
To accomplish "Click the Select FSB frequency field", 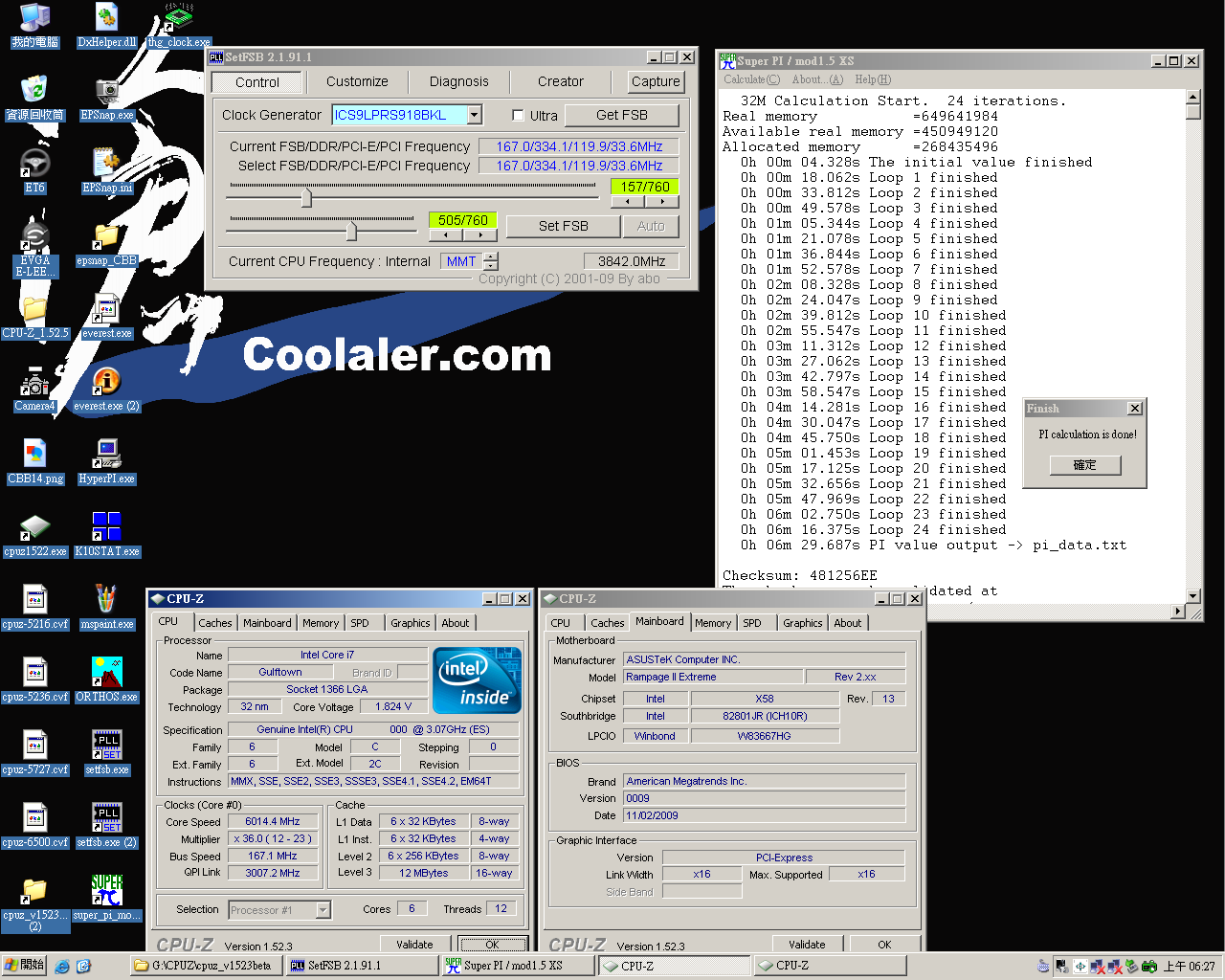I will point(578,166).
